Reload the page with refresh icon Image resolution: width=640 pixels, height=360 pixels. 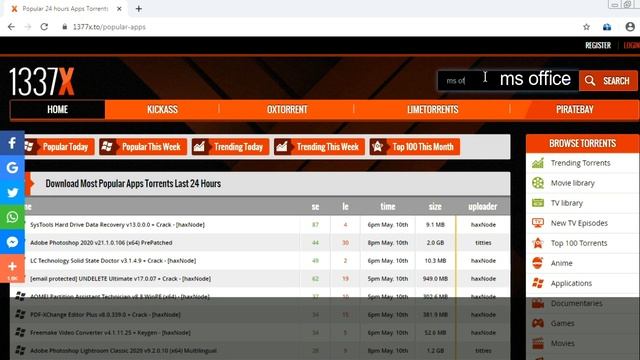pyautogui.click(x=44, y=27)
